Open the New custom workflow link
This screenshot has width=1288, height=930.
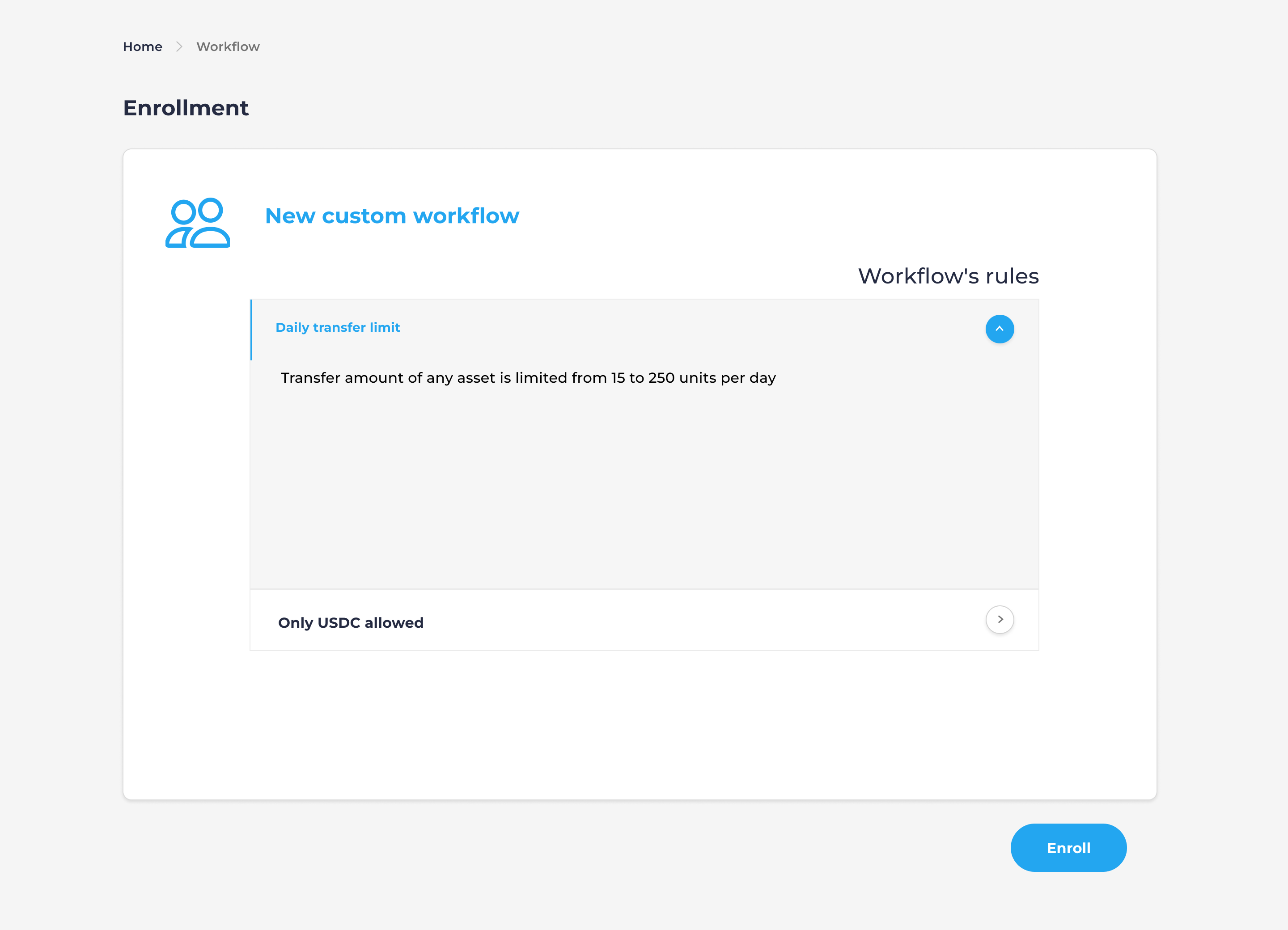[392, 216]
